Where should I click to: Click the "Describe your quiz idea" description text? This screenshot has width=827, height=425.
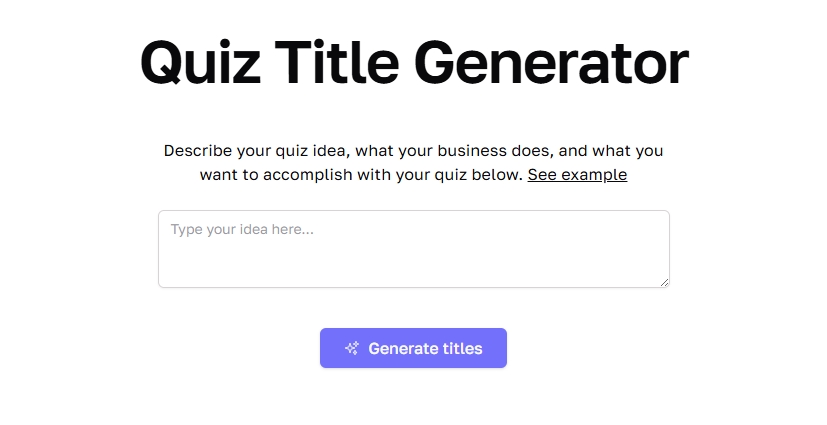click(250, 151)
